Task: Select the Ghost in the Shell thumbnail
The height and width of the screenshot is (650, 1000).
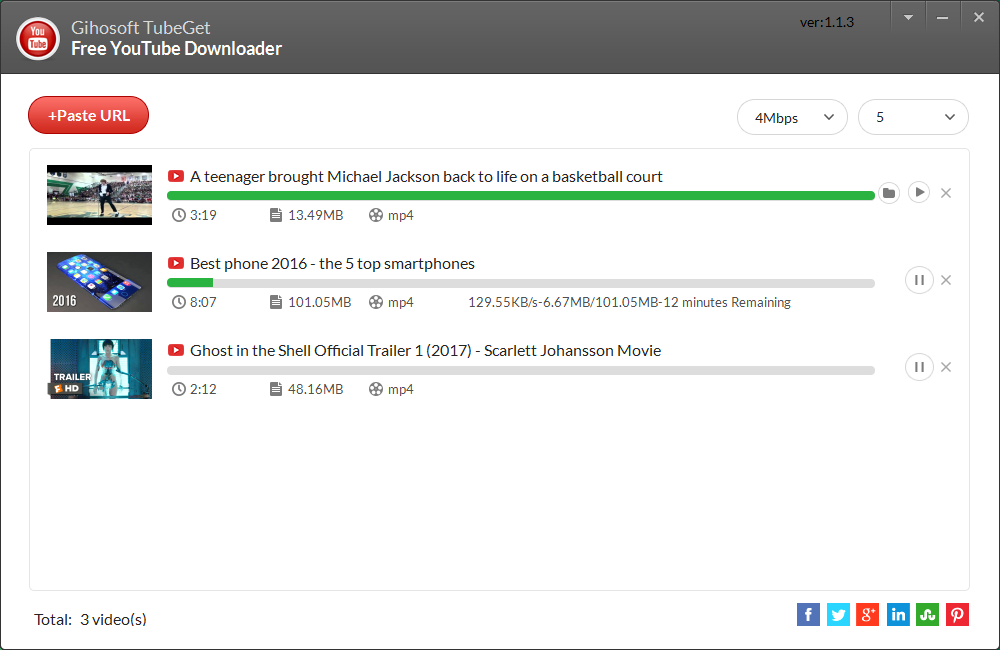Action: tap(99, 369)
